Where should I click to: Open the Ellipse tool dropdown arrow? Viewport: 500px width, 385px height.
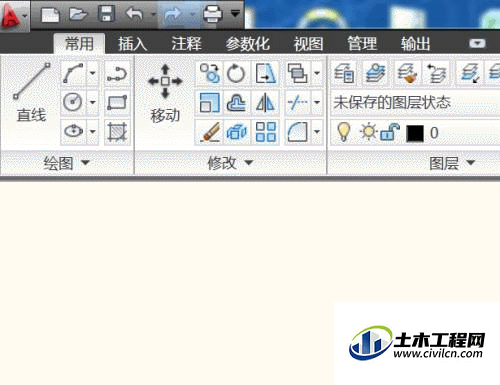(93, 131)
